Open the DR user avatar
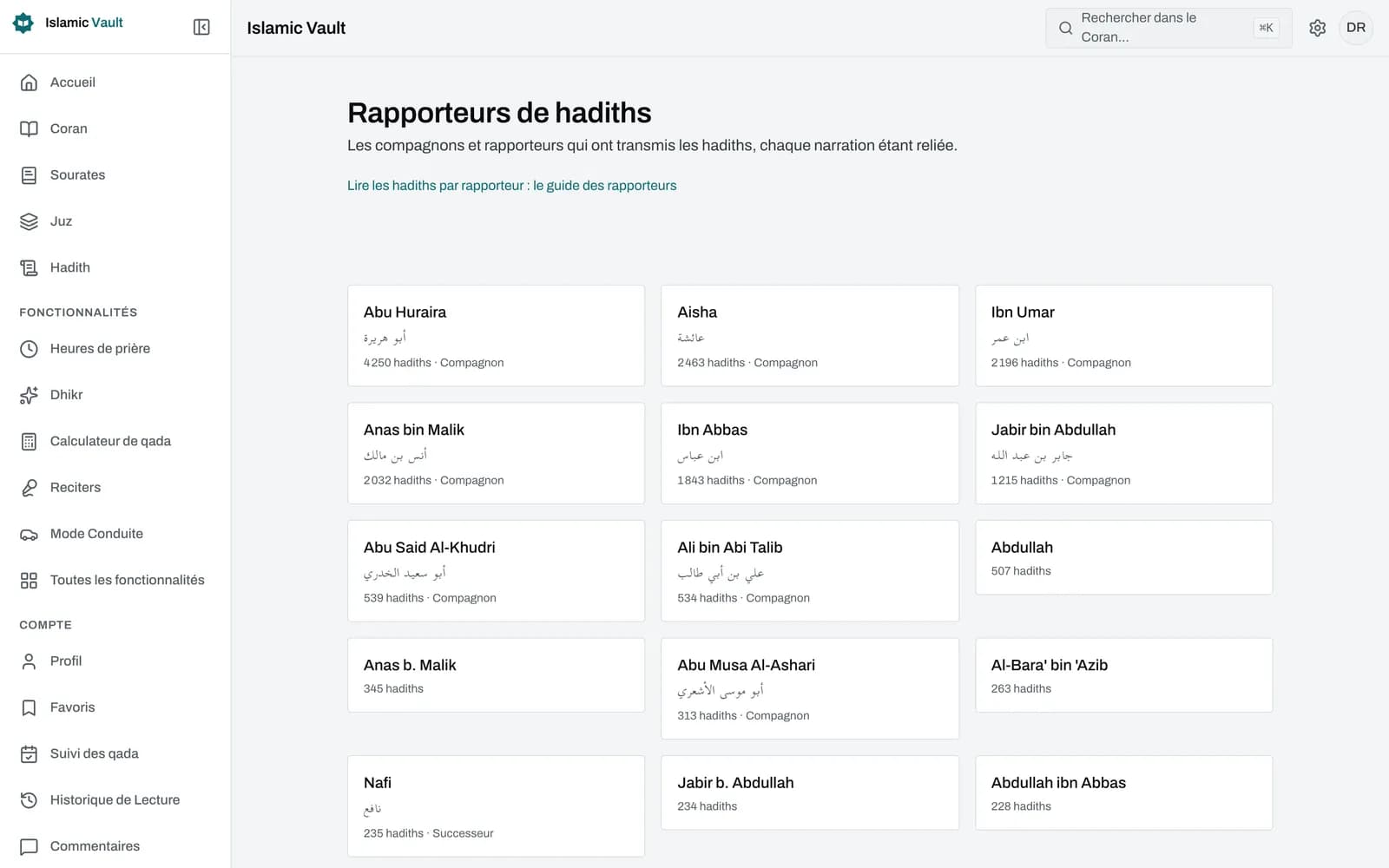Viewport: 1389px width, 868px height. 1356,28
